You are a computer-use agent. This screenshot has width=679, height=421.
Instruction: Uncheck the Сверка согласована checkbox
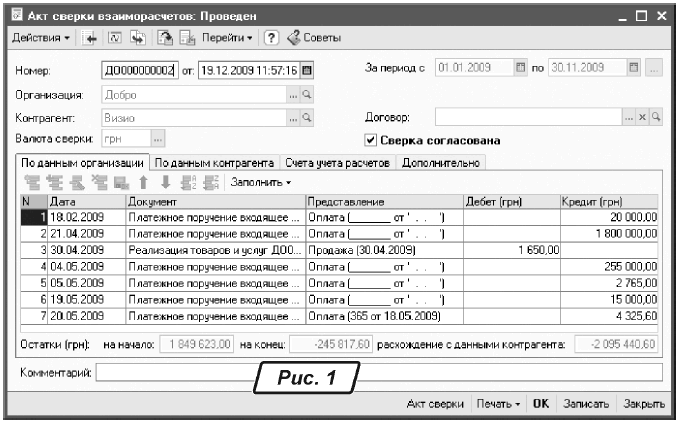pyautogui.click(x=371, y=139)
